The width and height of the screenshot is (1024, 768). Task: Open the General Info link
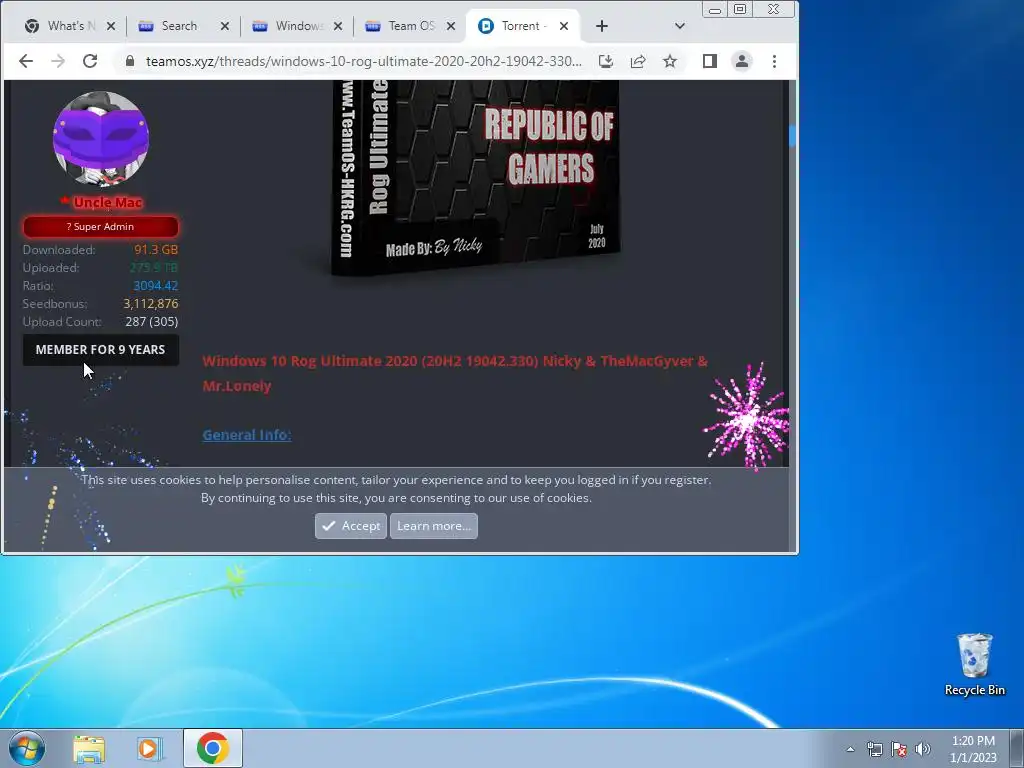pos(247,435)
